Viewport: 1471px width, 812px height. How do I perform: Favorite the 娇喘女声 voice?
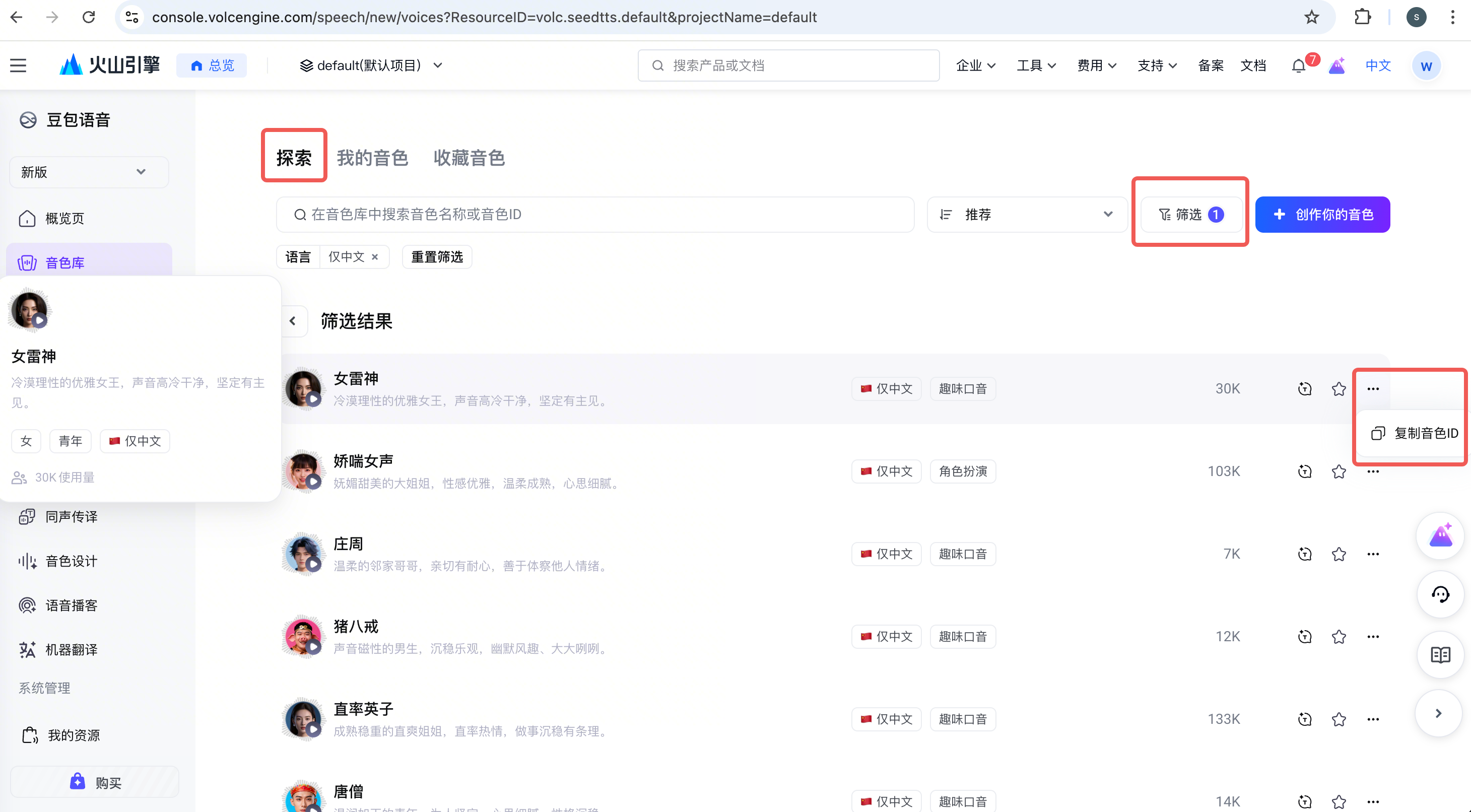coord(1339,471)
